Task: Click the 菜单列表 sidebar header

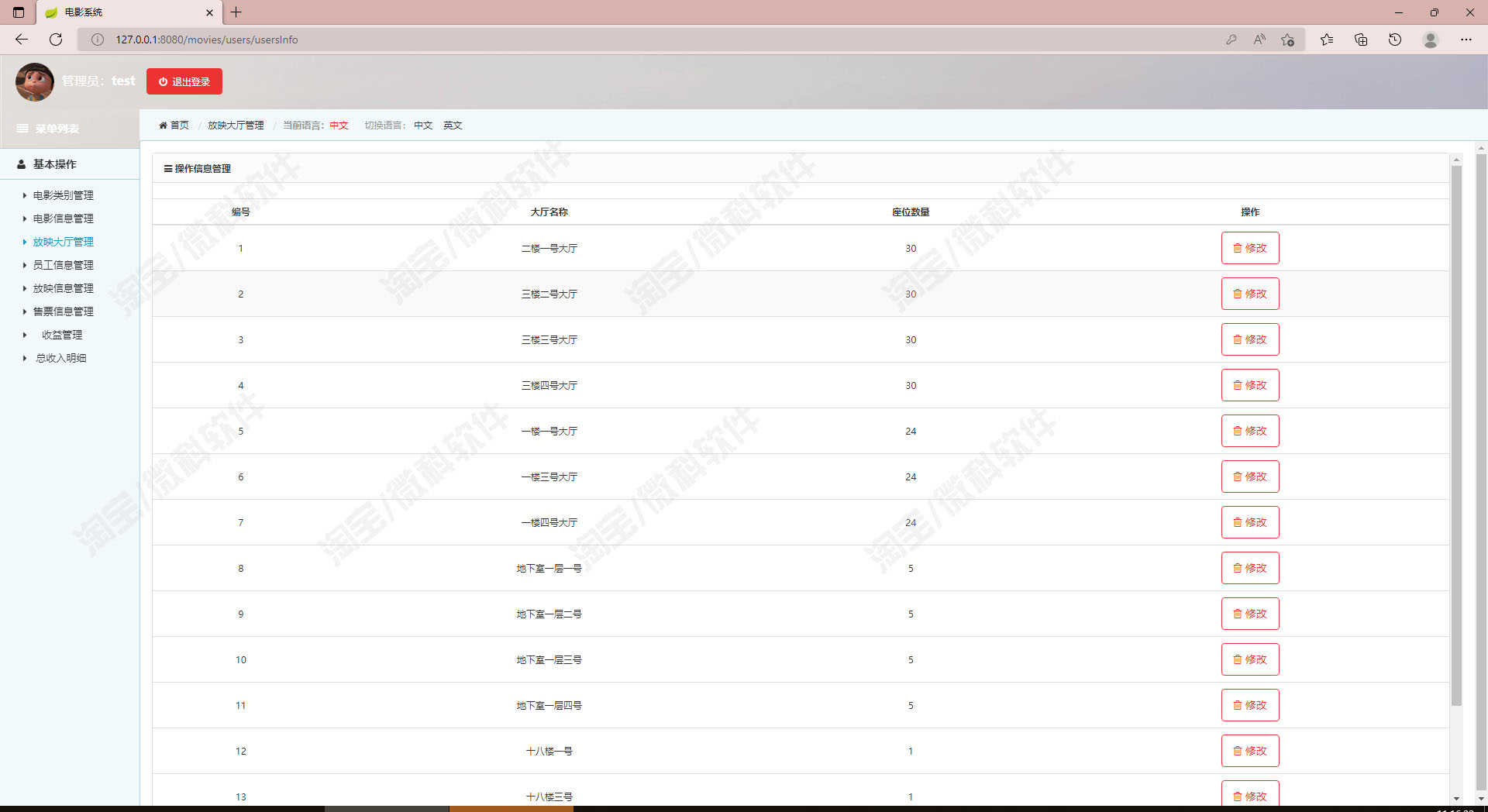Action: pyautogui.click(x=70, y=129)
